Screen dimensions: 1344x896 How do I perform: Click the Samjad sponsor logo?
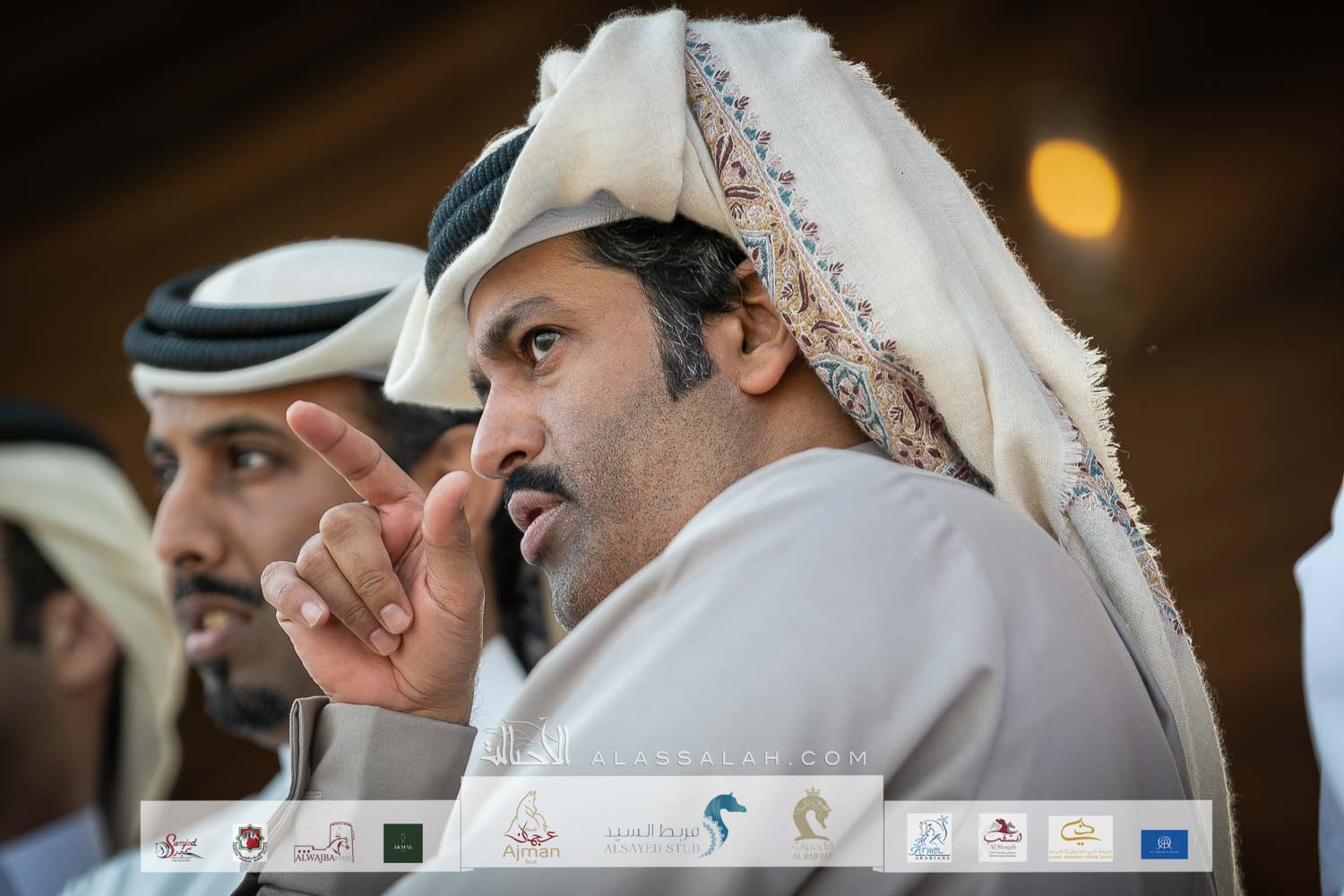[x=180, y=844]
